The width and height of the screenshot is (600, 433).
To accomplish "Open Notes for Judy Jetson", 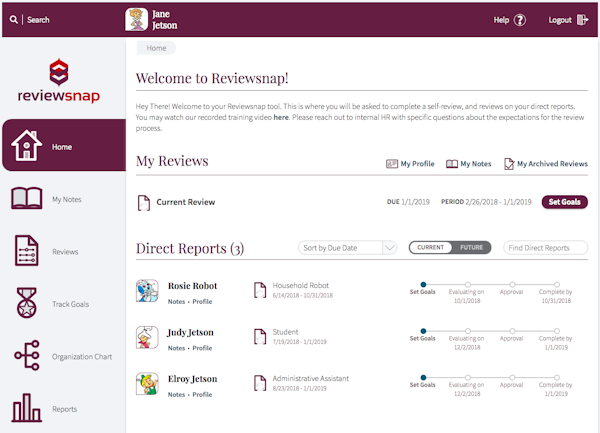I will 176,348.
